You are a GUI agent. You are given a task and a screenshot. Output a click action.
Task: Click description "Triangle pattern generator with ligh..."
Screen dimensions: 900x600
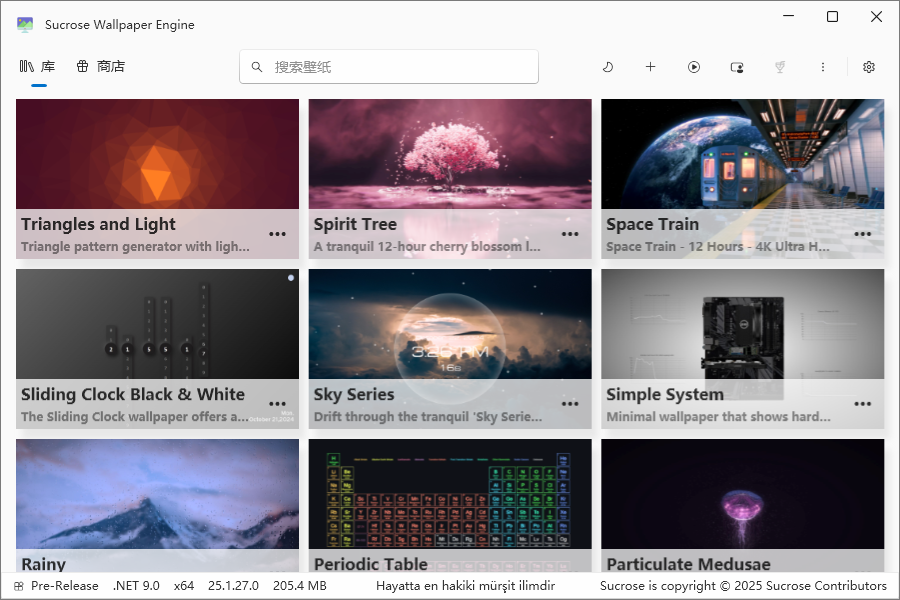[135, 247]
